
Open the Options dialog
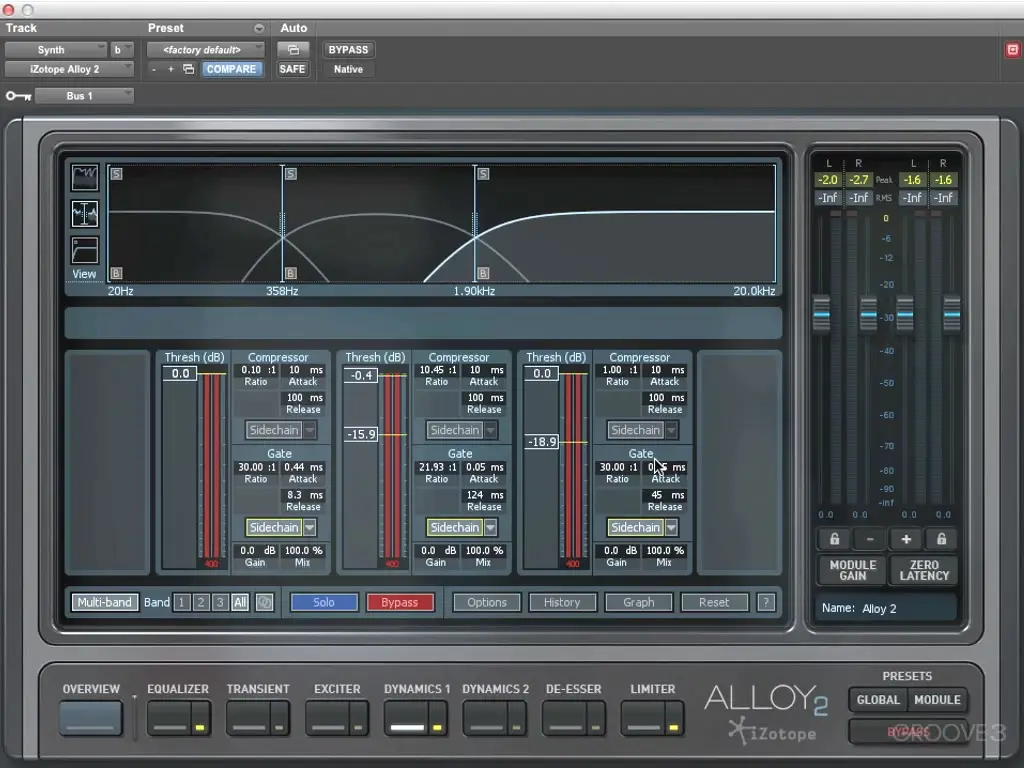click(x=487, y=602)
